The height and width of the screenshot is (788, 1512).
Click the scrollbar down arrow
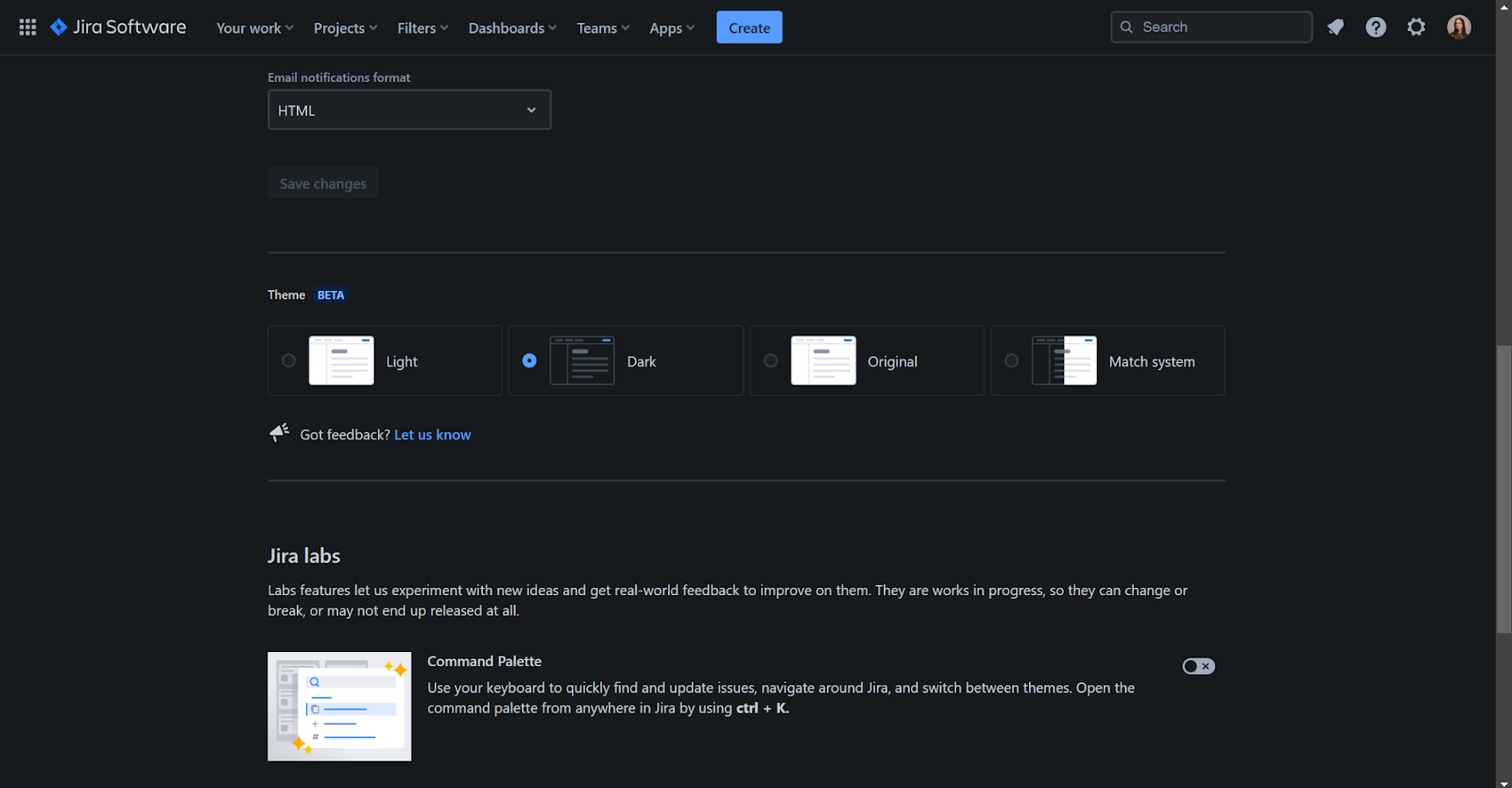[x=1503, y=781]
